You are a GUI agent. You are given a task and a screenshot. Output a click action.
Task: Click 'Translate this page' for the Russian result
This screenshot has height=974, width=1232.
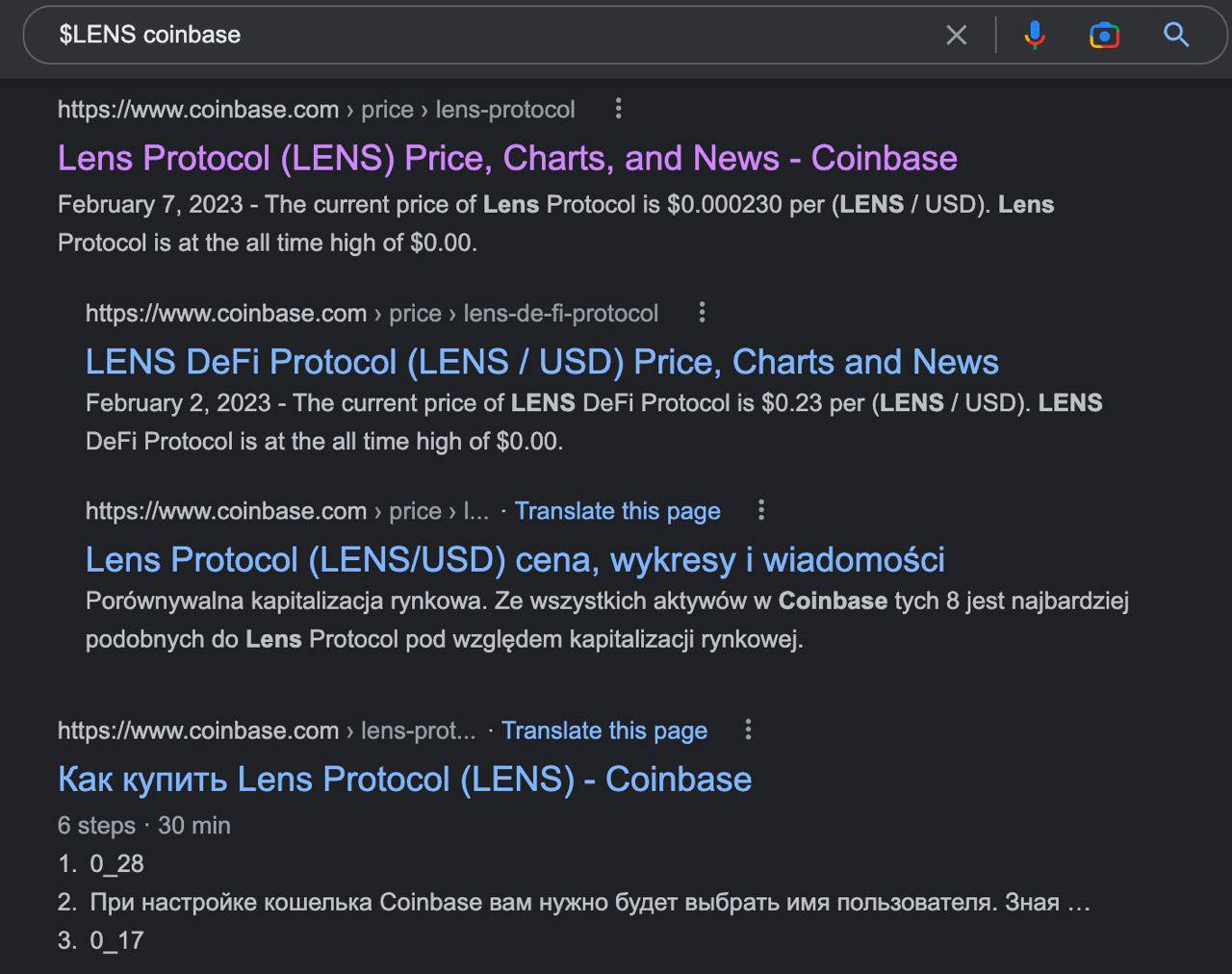coord(604,730)
